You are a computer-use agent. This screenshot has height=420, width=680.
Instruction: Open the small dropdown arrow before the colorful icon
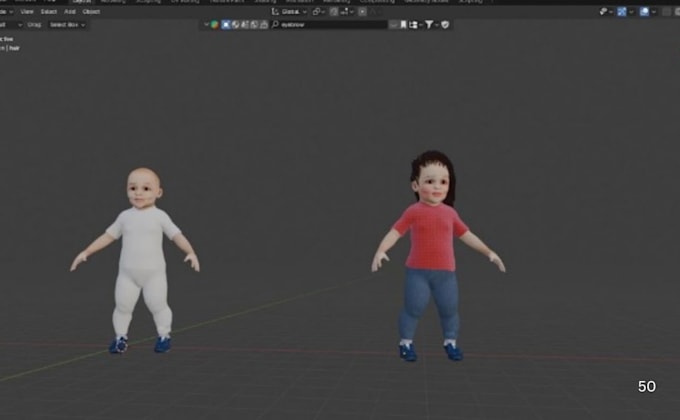point(206,25)
